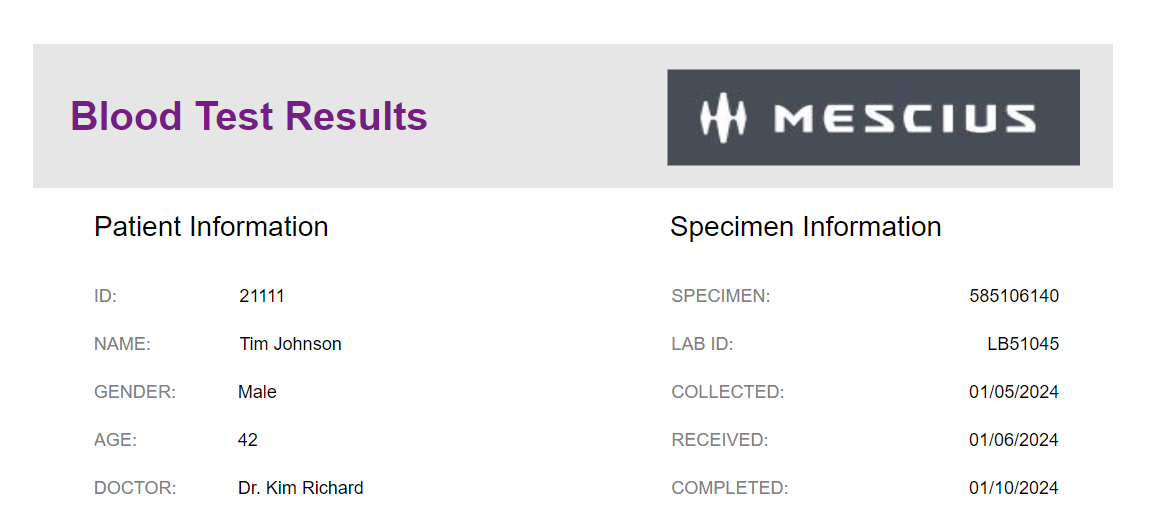
Task: Click the gender value Male
Action: 257,392
